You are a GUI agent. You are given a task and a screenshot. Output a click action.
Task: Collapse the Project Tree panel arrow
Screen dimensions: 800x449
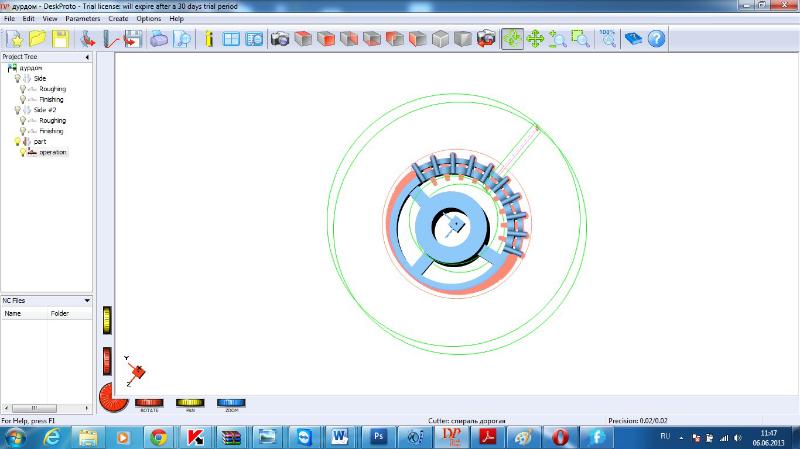[x=87, y=57]
